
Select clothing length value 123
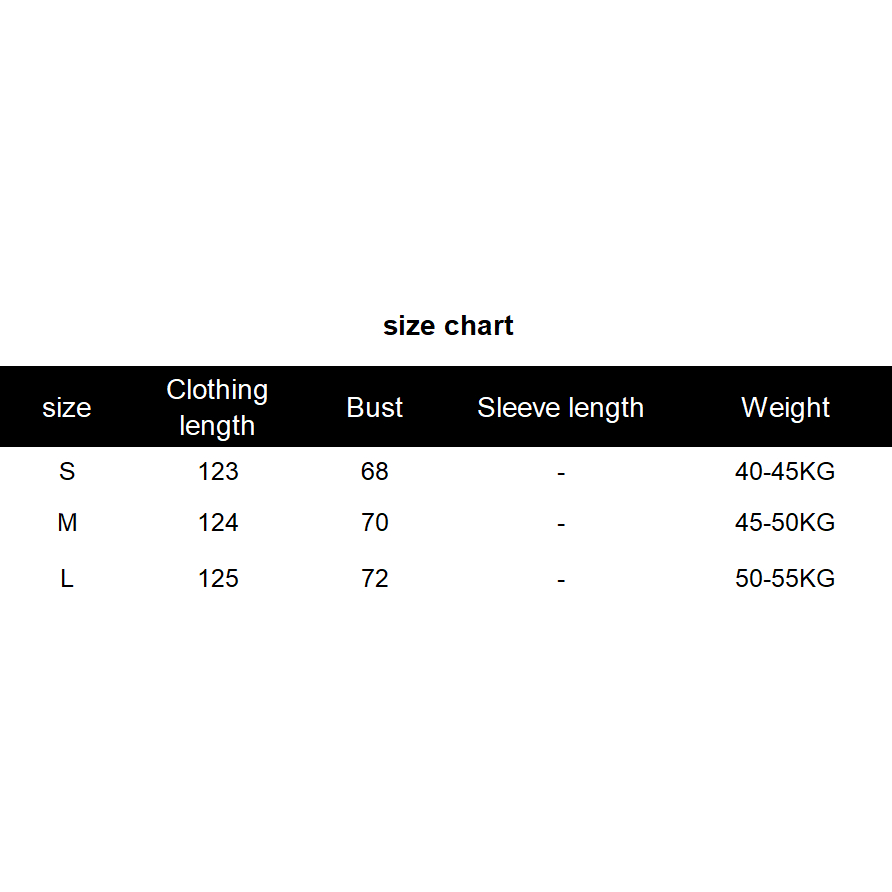point(218,471)
